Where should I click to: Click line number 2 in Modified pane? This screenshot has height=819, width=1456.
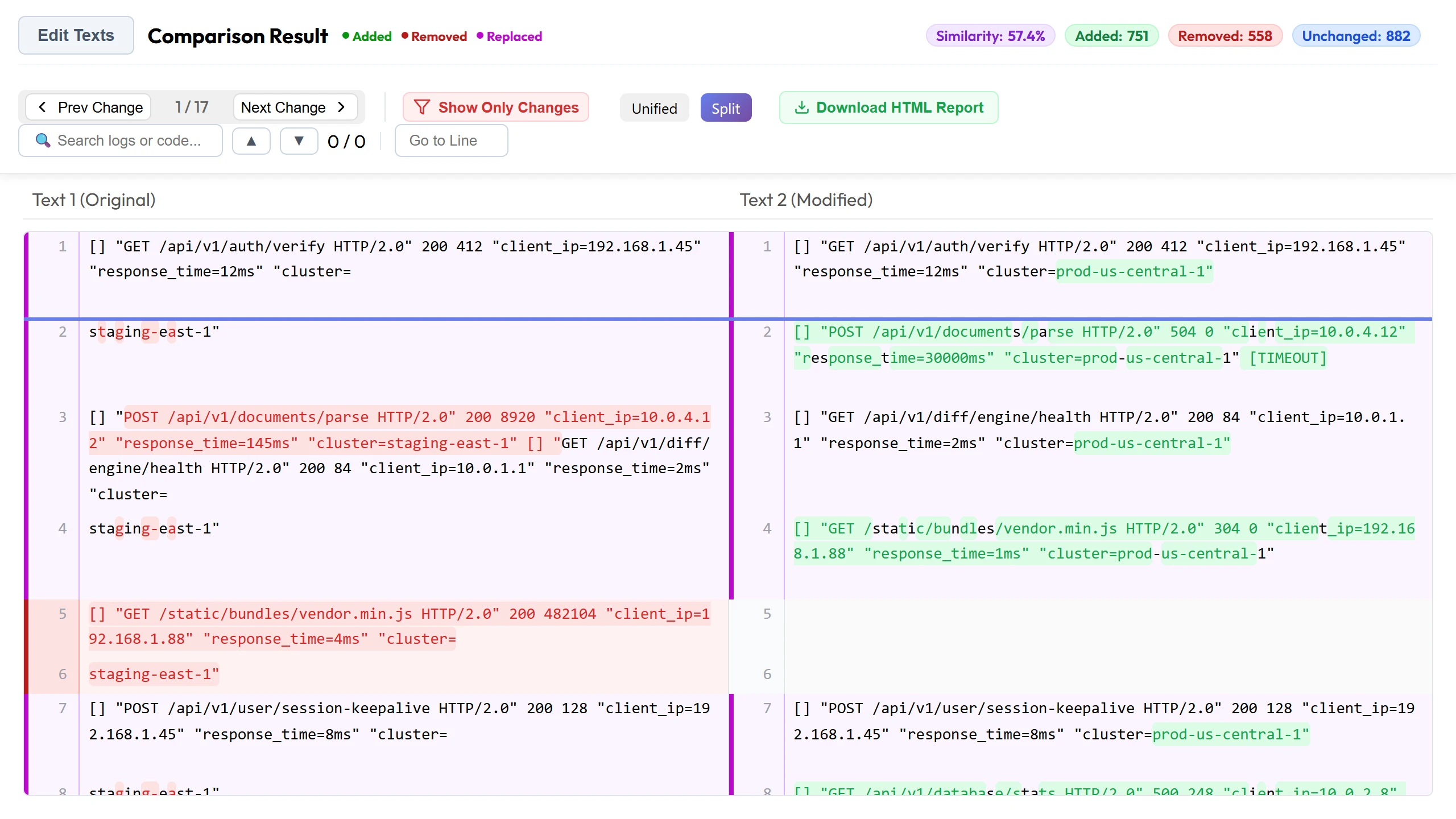coord(767,332)
